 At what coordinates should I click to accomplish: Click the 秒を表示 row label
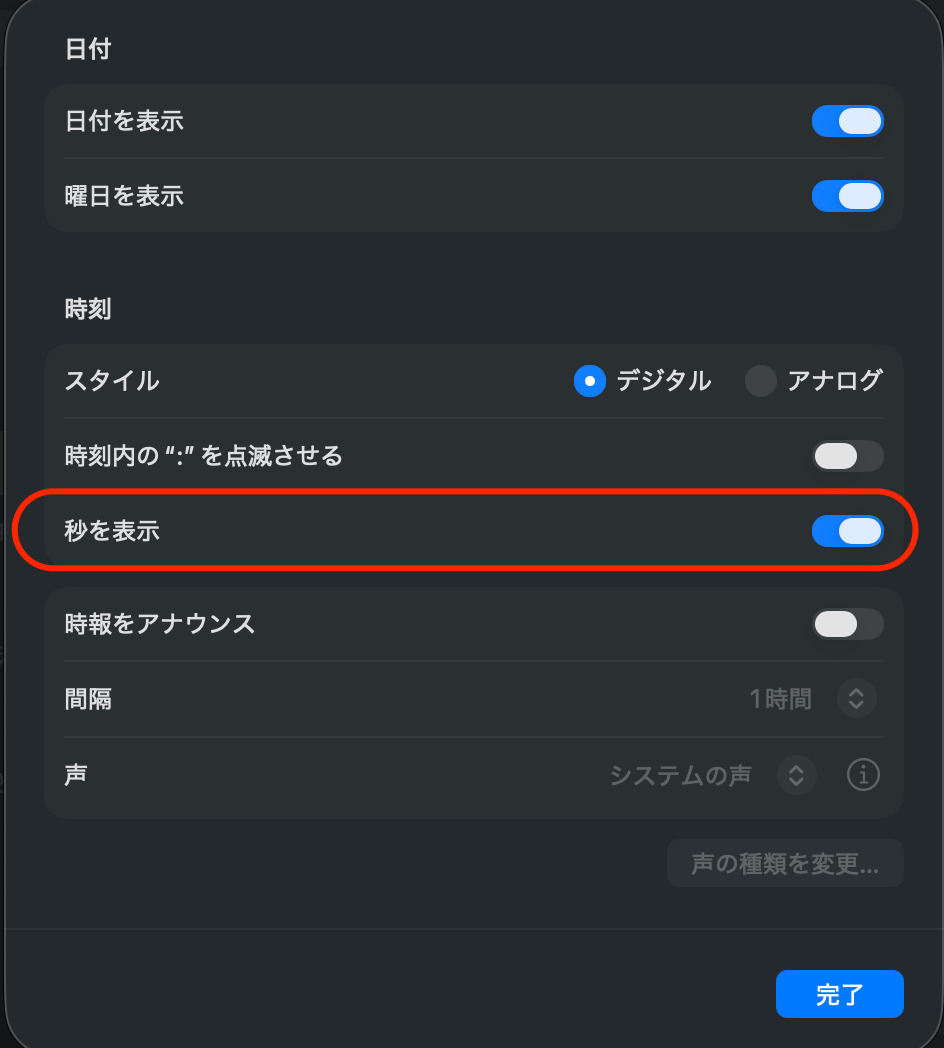112,531
